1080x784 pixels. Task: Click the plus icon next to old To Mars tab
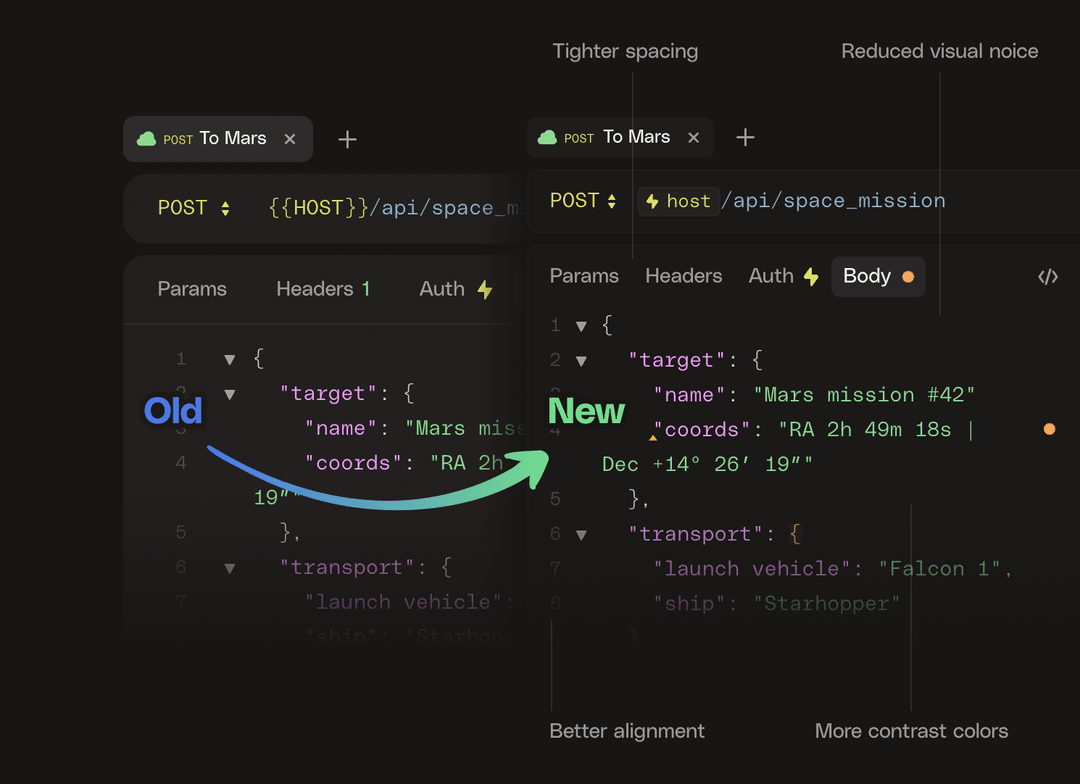346,139
